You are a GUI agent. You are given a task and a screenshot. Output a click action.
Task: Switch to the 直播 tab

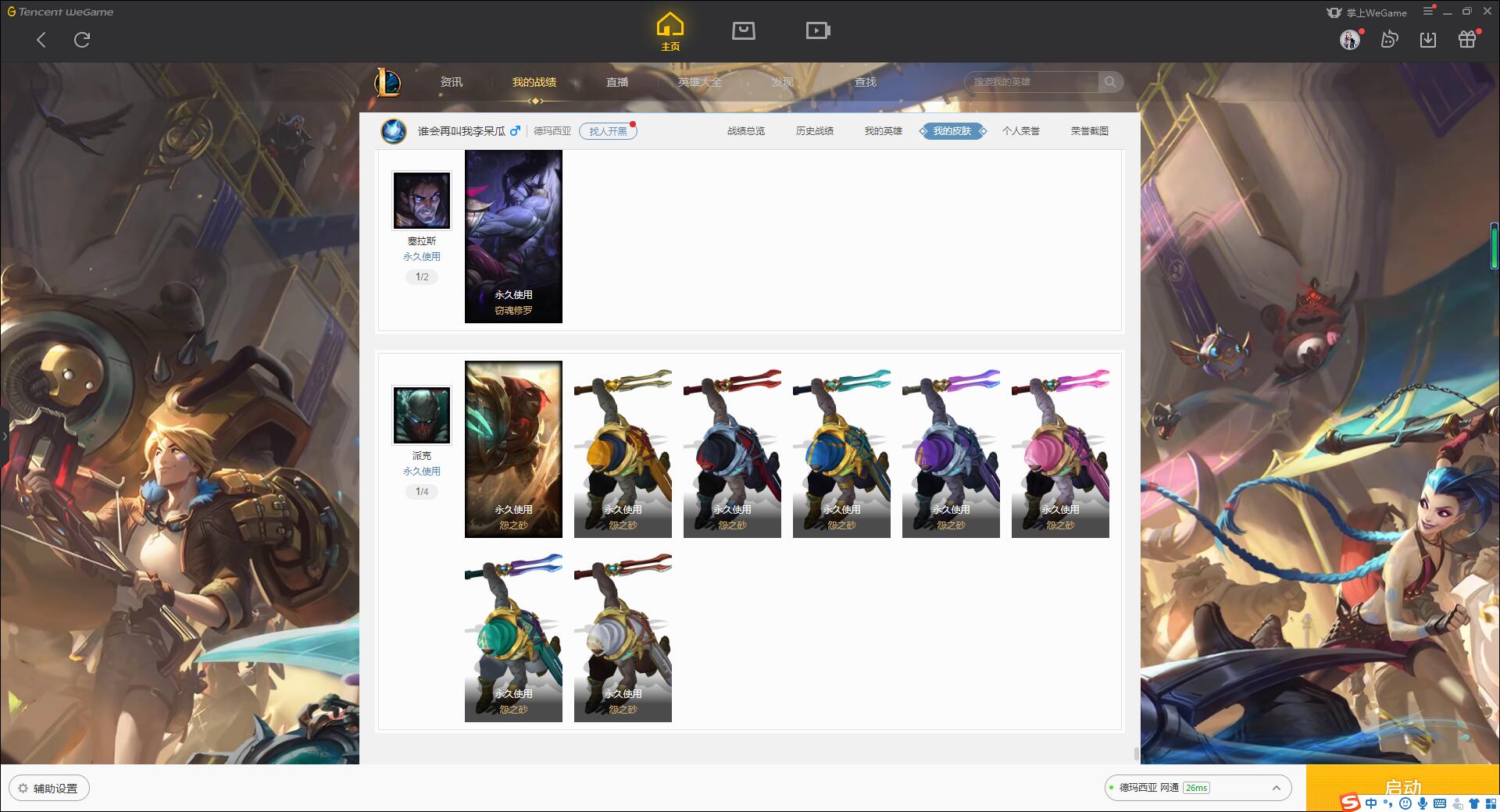click(x=617, y=82)
